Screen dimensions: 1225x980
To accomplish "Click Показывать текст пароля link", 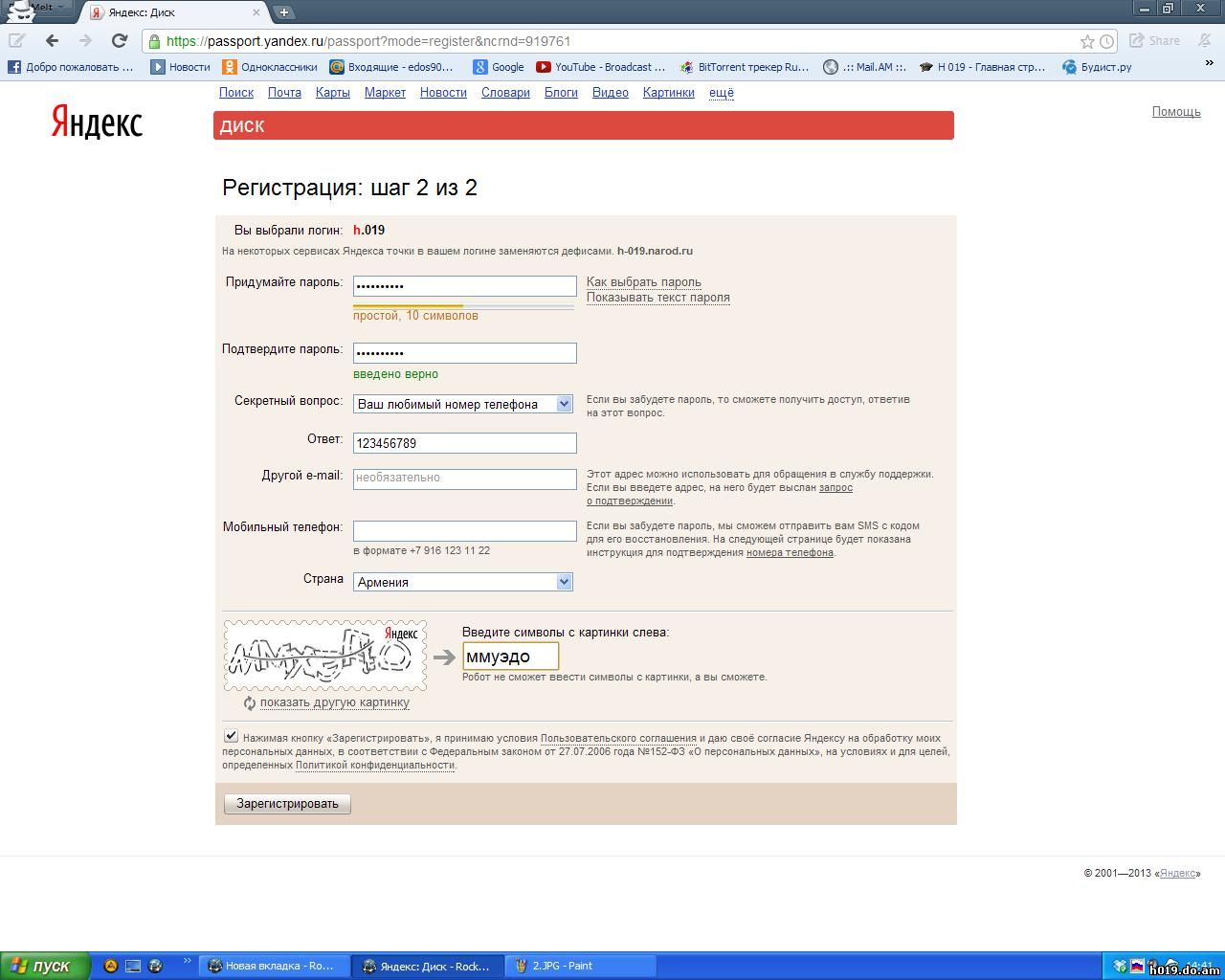I will point(658,298).
